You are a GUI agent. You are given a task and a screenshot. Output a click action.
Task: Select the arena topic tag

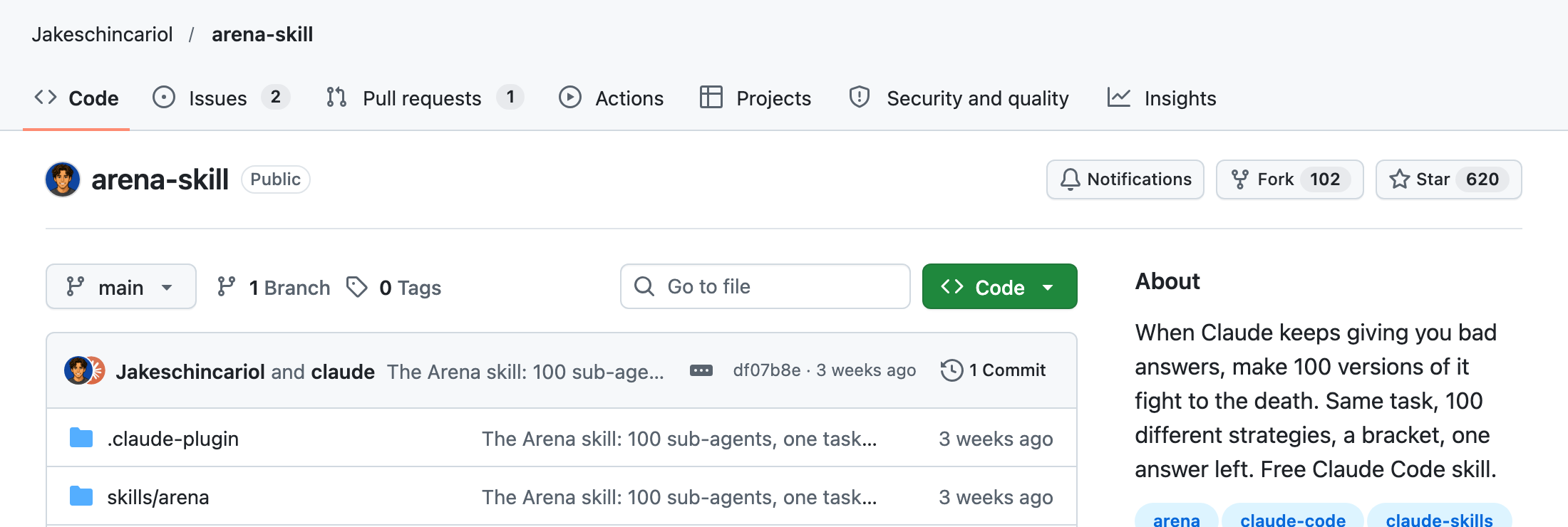point(1177,518)
